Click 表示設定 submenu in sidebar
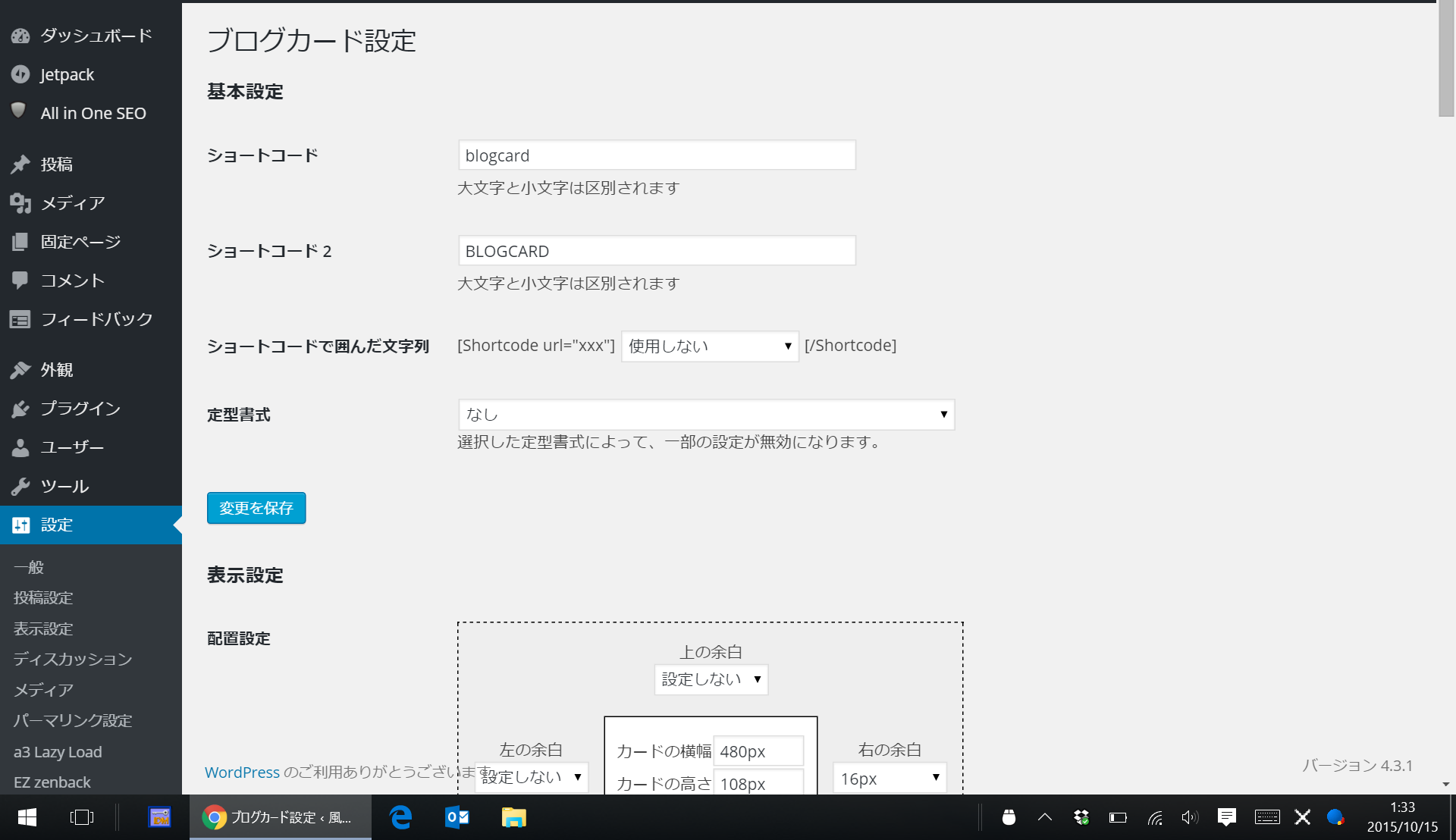The image size is (1456, 840). pyautogui.click(x=44, y=629)
